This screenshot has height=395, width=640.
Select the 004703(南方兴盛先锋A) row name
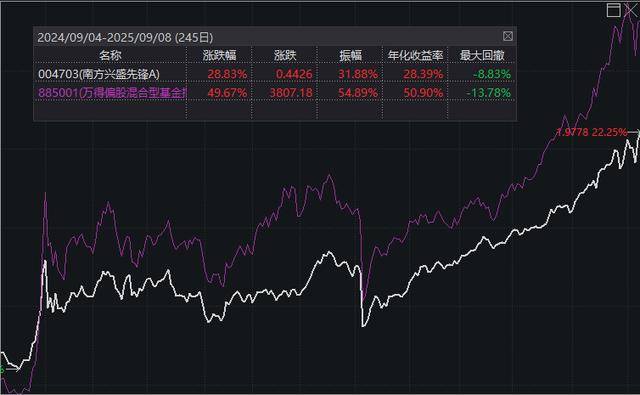(99, 74)
